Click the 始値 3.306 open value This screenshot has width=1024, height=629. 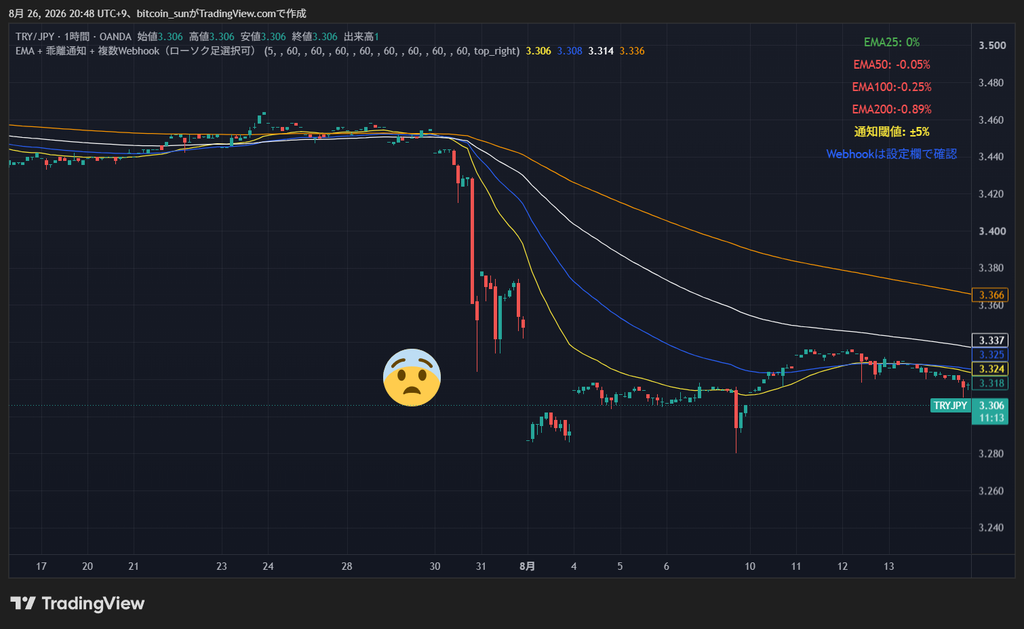coord(160,37)
